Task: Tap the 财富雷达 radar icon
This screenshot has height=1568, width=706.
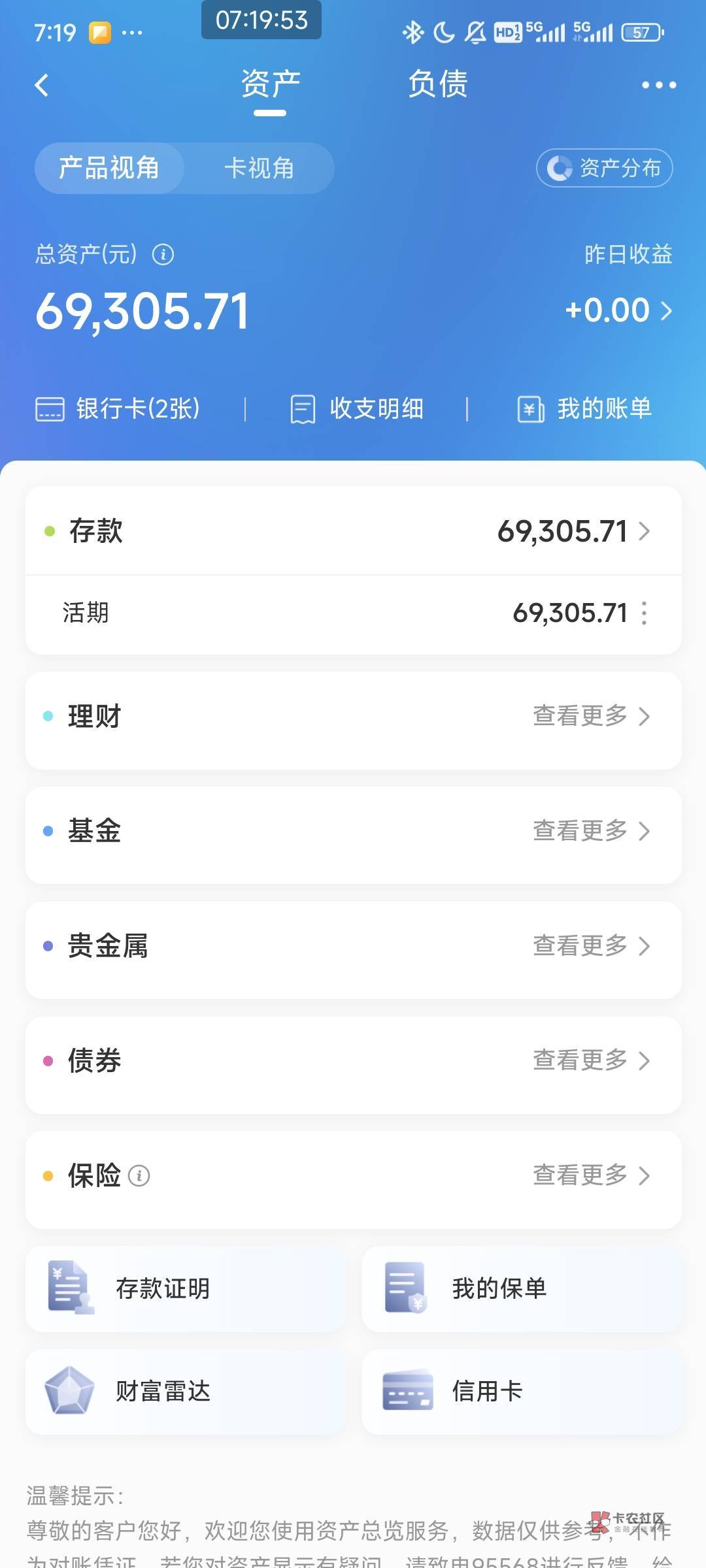Action: (x=69, y=1391)
